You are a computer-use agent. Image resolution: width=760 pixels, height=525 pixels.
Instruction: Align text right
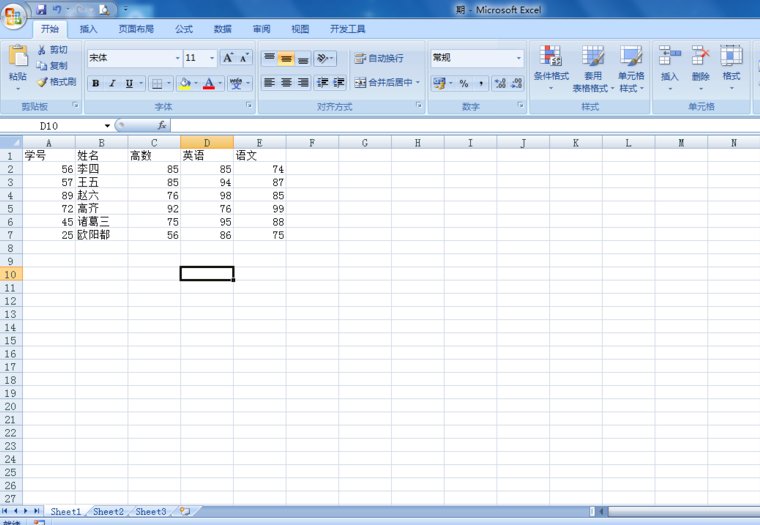click(302, 82)
